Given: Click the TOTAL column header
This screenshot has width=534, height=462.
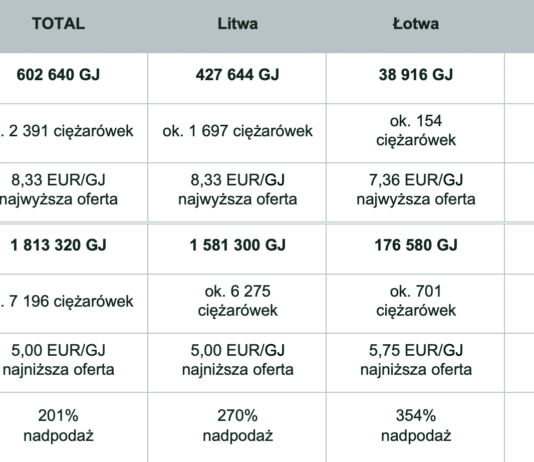Looking at the screenshot, I should tap(59, 24).
